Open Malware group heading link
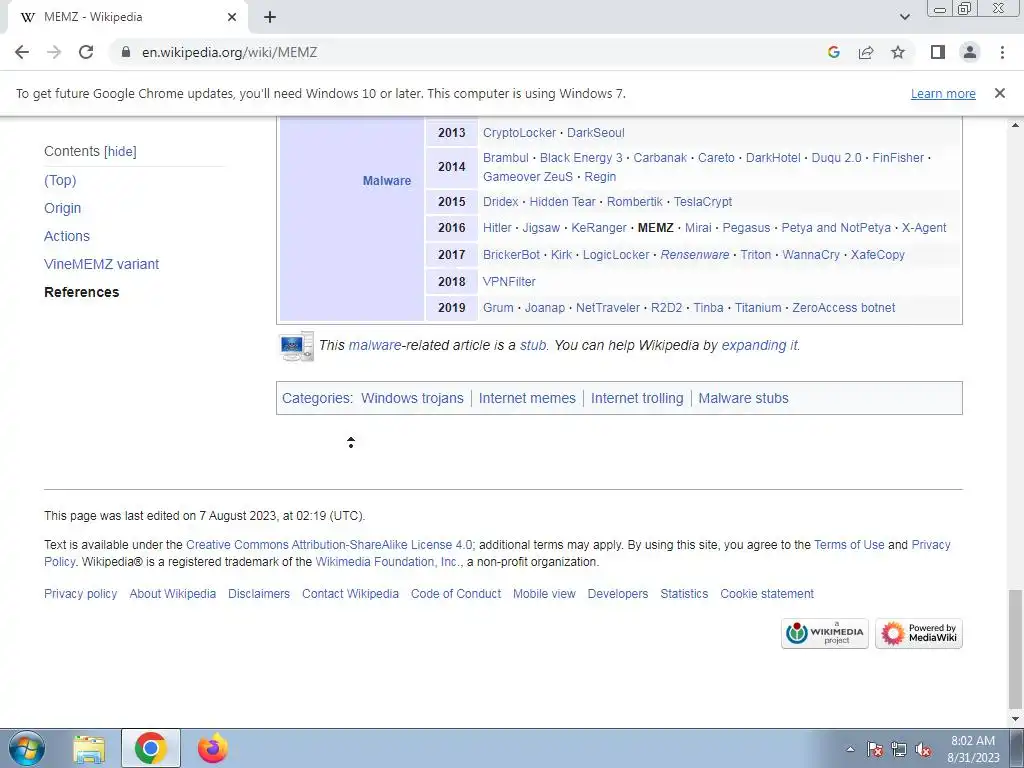This screenshot has height=768, width=1024. point(387,181)
